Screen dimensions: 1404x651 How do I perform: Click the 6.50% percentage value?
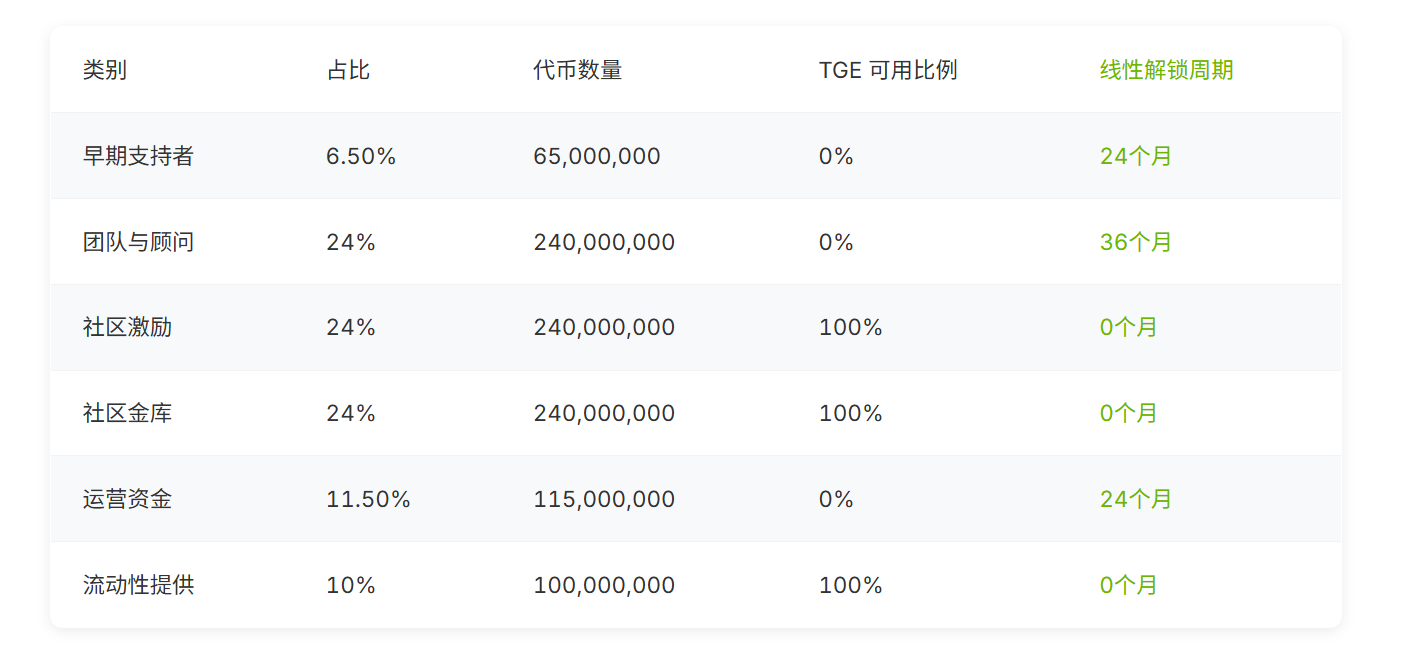361,156
